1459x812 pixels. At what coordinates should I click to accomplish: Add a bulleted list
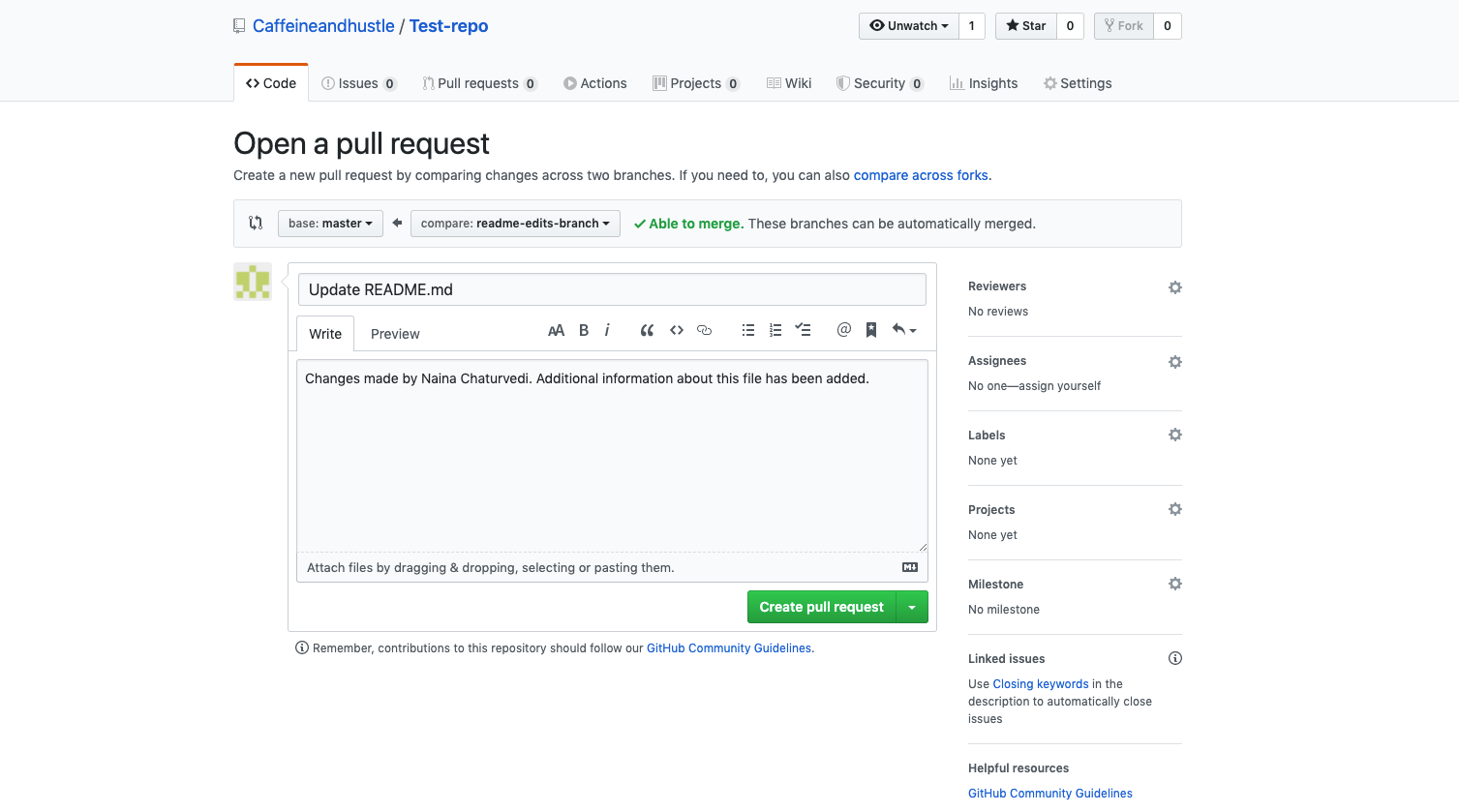click(748, 330)
